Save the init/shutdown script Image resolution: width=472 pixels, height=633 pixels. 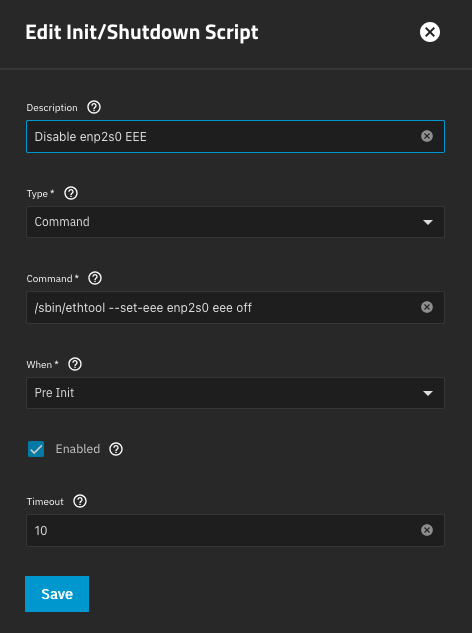tap(57, 594)
